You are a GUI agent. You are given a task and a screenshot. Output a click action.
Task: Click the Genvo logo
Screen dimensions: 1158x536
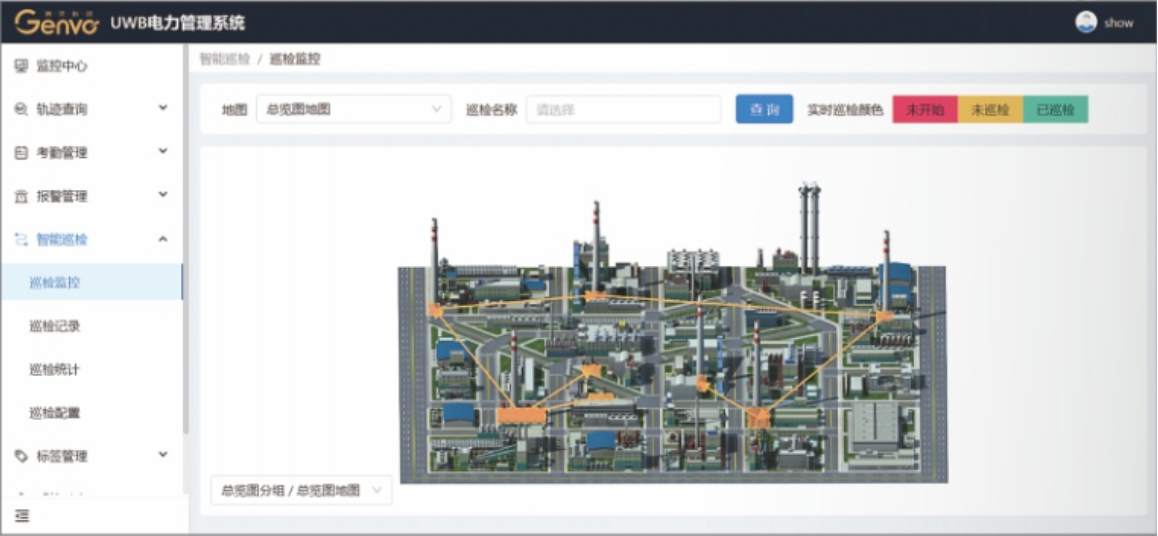click(56, 22)
